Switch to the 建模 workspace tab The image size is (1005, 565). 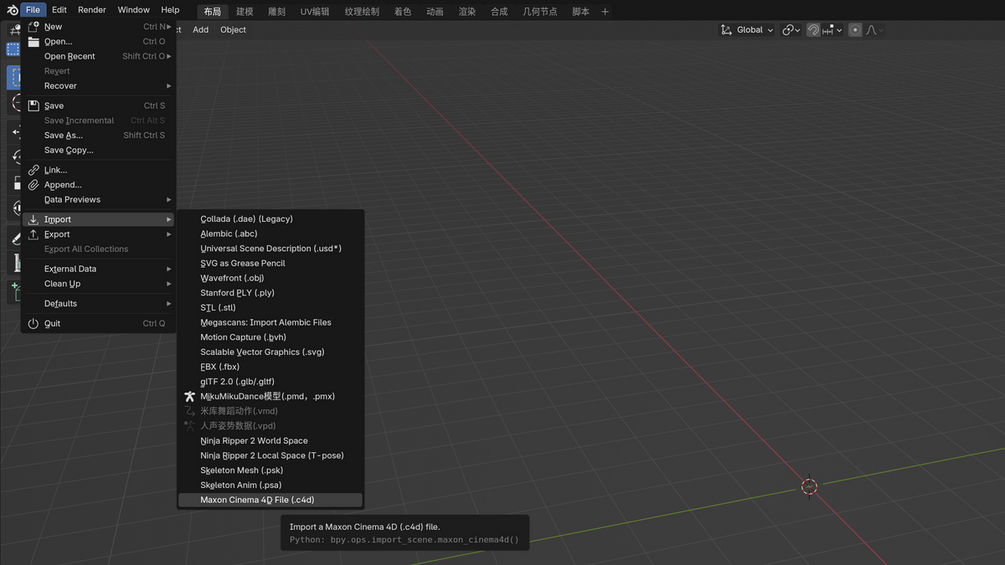pyautogui.click(x=244, y=12)
